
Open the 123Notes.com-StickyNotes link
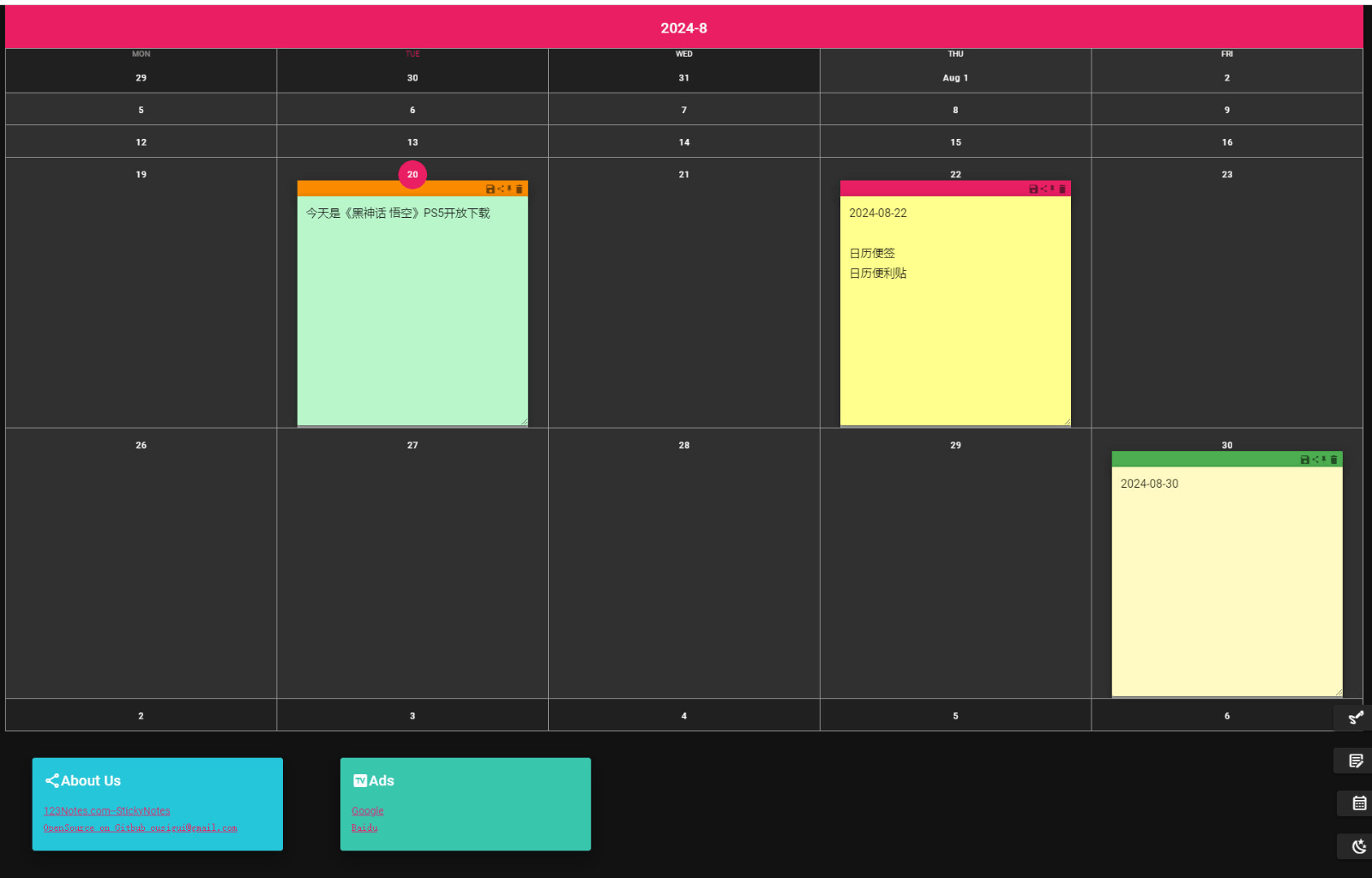click(x=107, y=811)
